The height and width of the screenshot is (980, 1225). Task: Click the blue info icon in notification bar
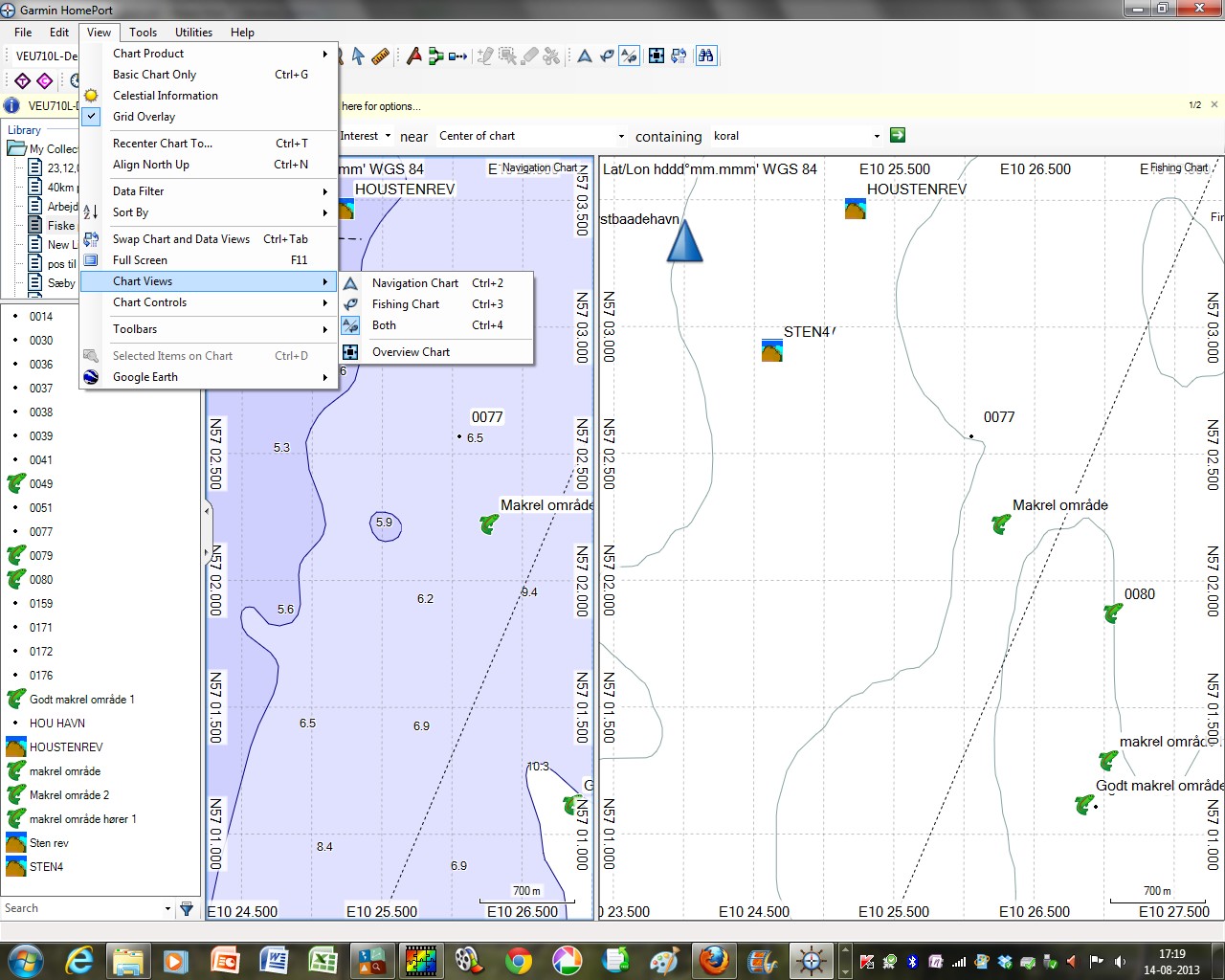[x=11, y=105]
